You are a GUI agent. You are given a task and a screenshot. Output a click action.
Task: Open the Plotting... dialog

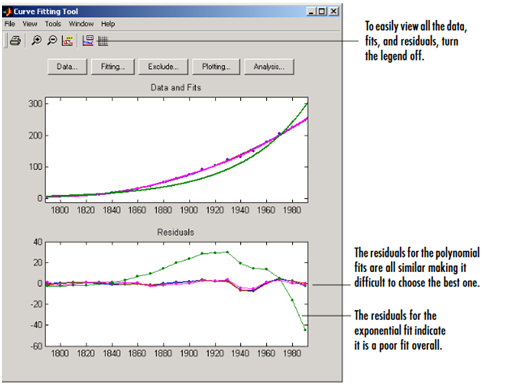tap(216, 67)
